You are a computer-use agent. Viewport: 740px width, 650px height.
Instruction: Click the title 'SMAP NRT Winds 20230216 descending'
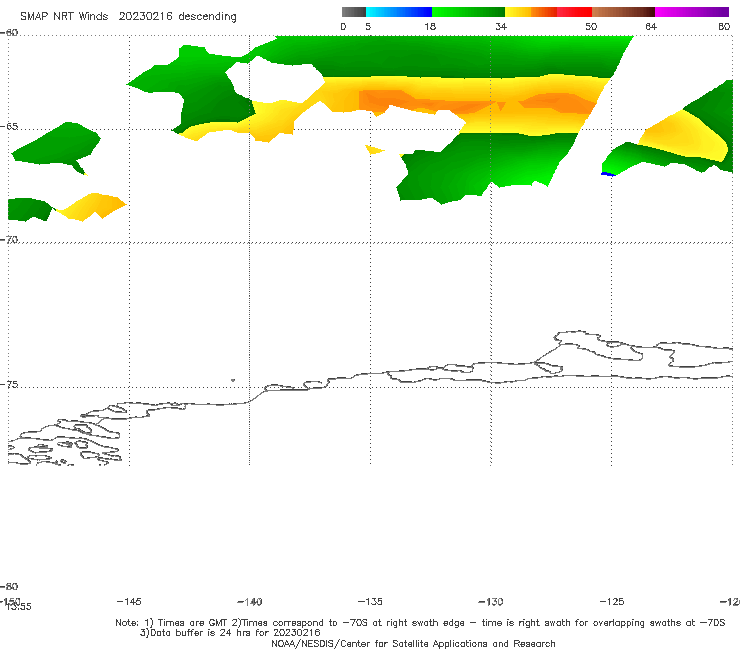(128, 17)
